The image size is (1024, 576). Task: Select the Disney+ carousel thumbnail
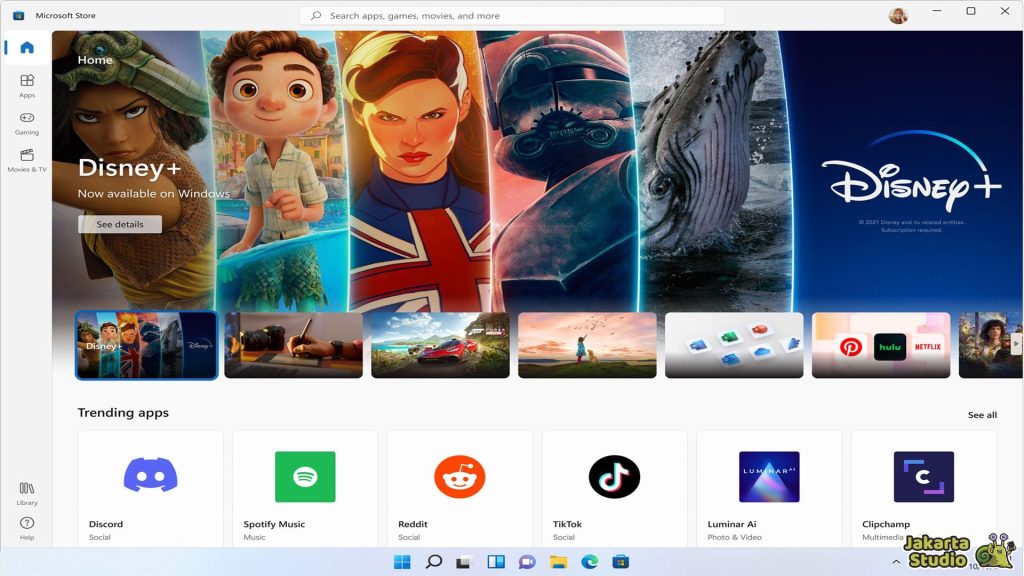pos(146,345)
